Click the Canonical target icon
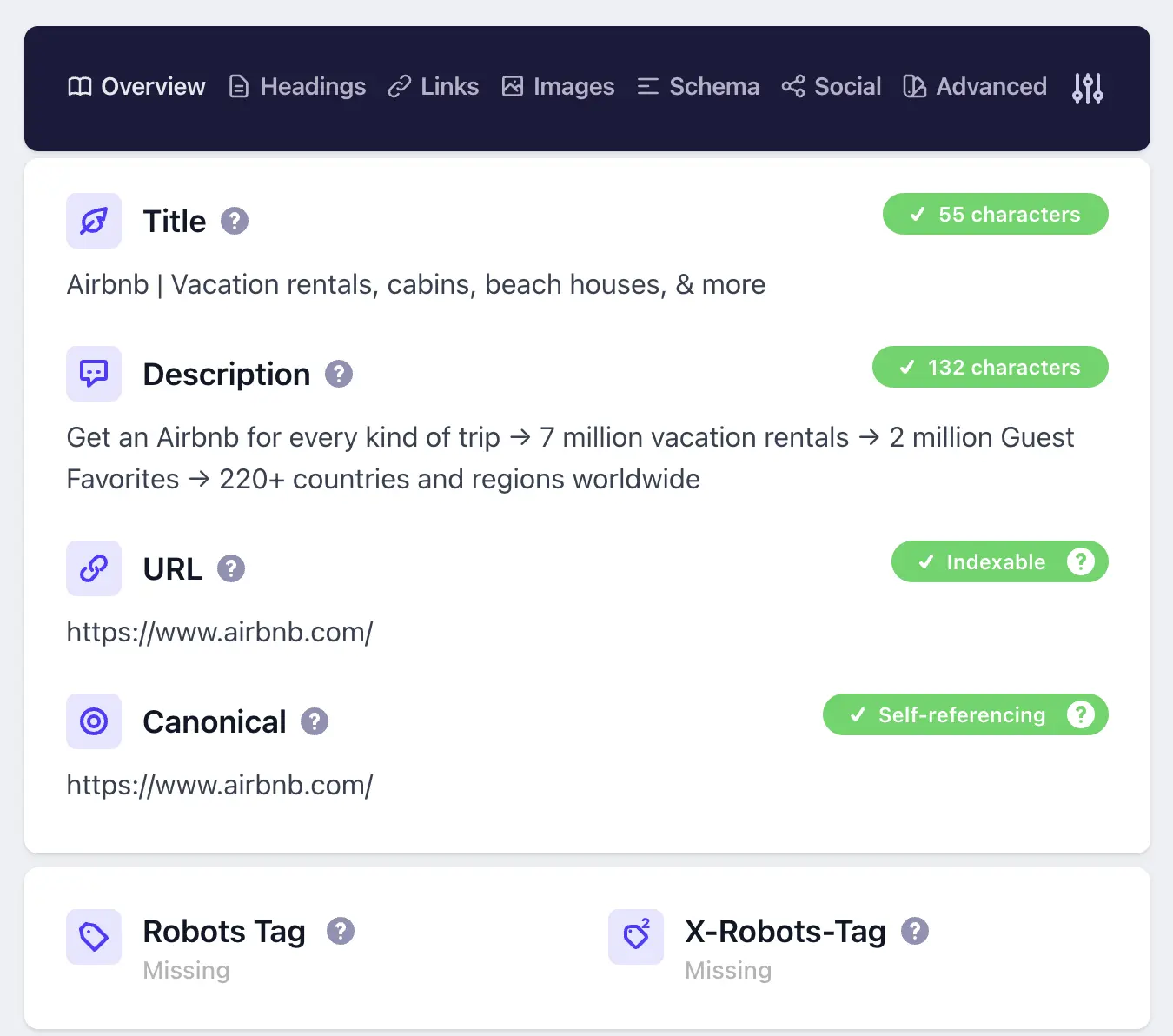Viewport: 1173px width, 1036px height. [94, 721]
